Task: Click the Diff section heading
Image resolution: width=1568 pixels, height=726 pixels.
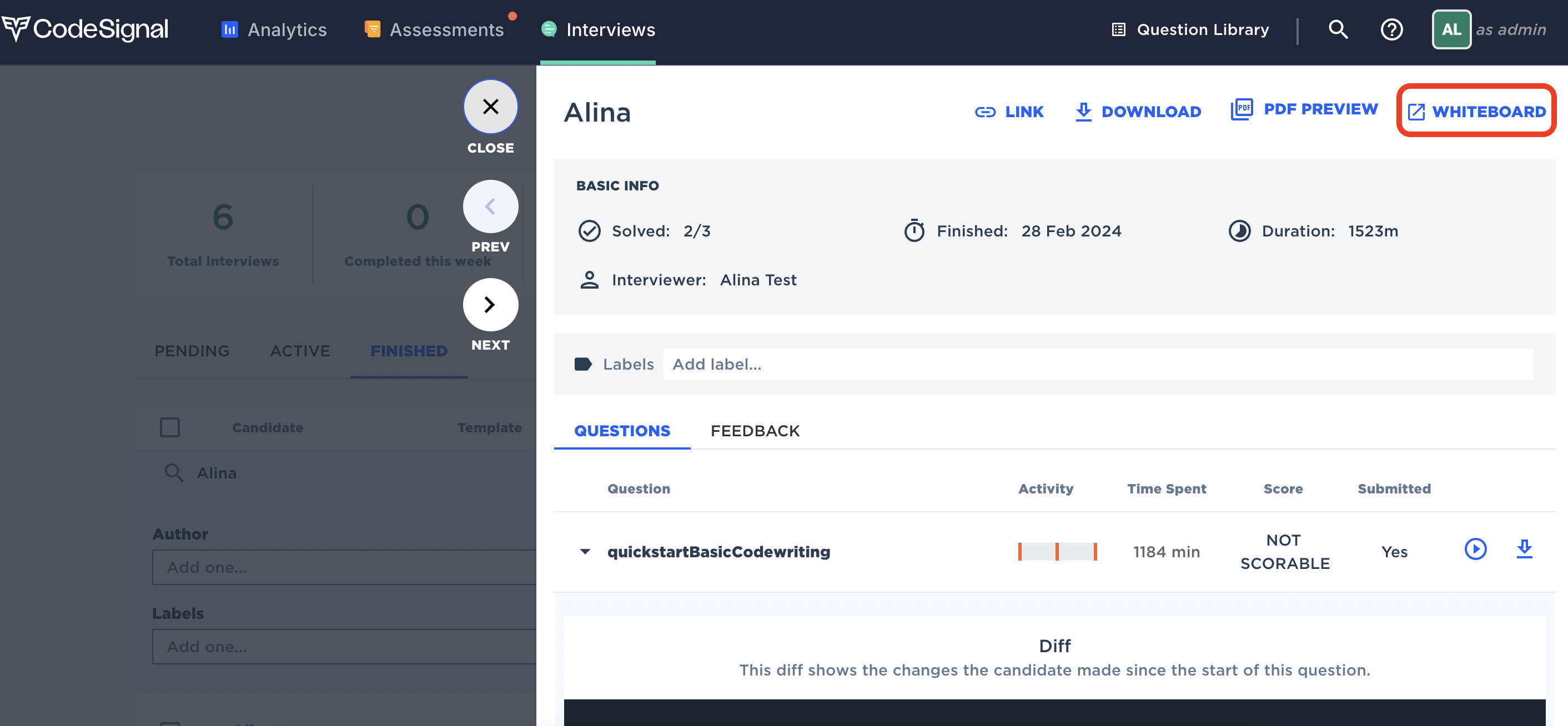Action: 1054,646
